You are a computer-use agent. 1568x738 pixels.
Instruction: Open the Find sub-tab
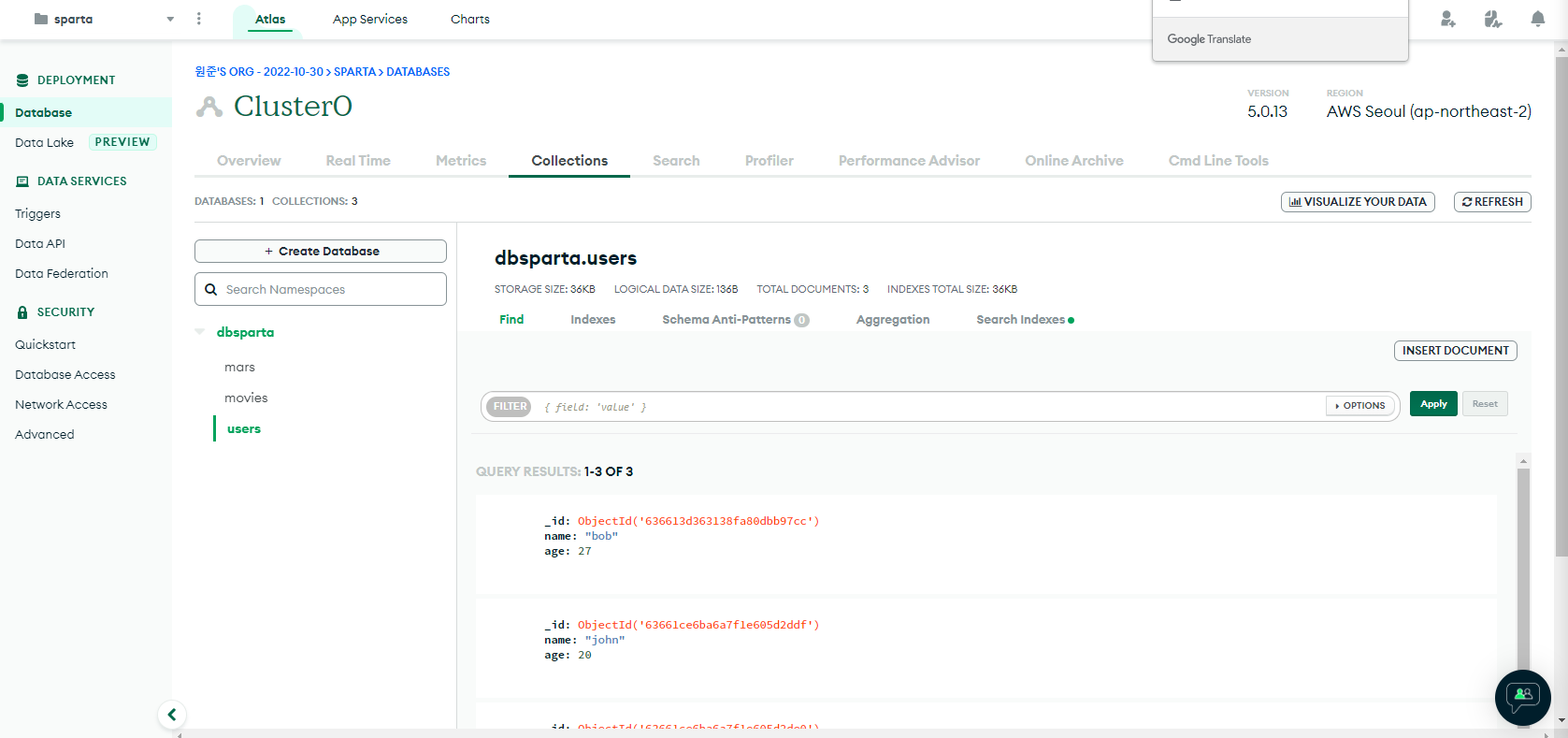coord(511,320)
